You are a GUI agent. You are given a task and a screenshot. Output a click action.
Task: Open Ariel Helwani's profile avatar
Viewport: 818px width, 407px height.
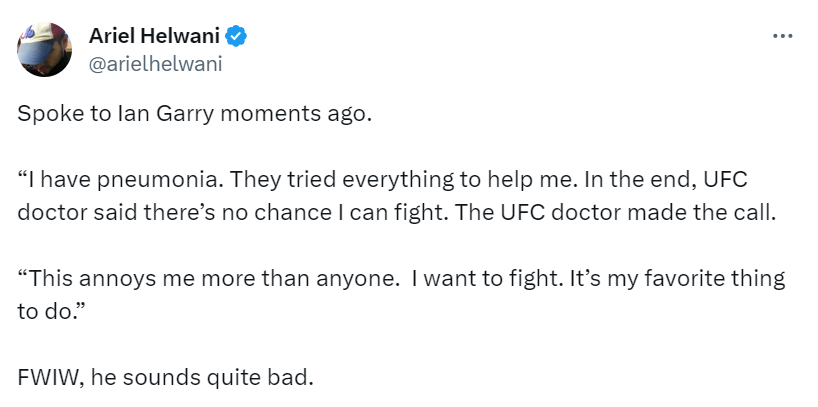45,49
